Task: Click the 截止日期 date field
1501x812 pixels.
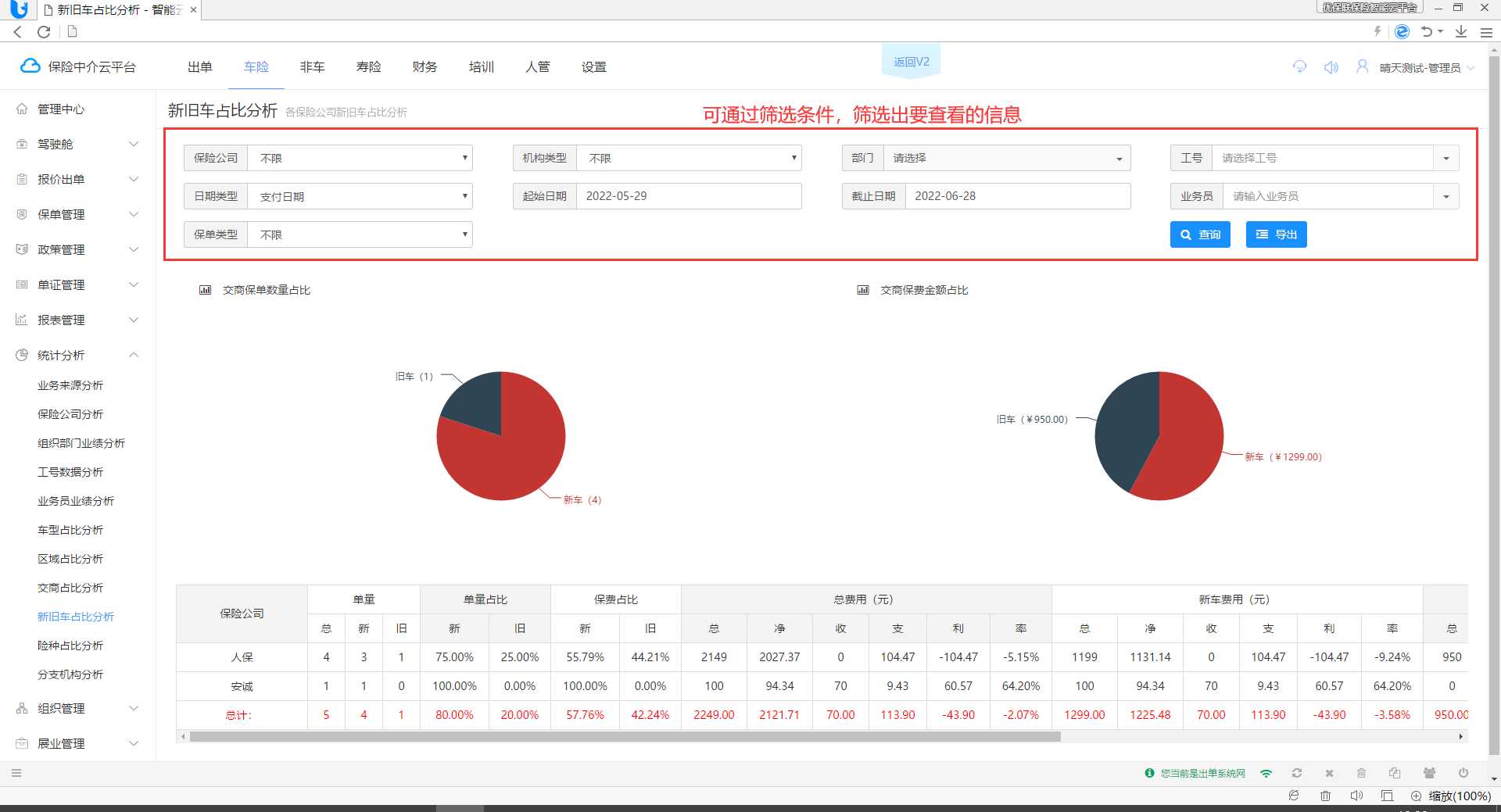Action: [1018, 196]
